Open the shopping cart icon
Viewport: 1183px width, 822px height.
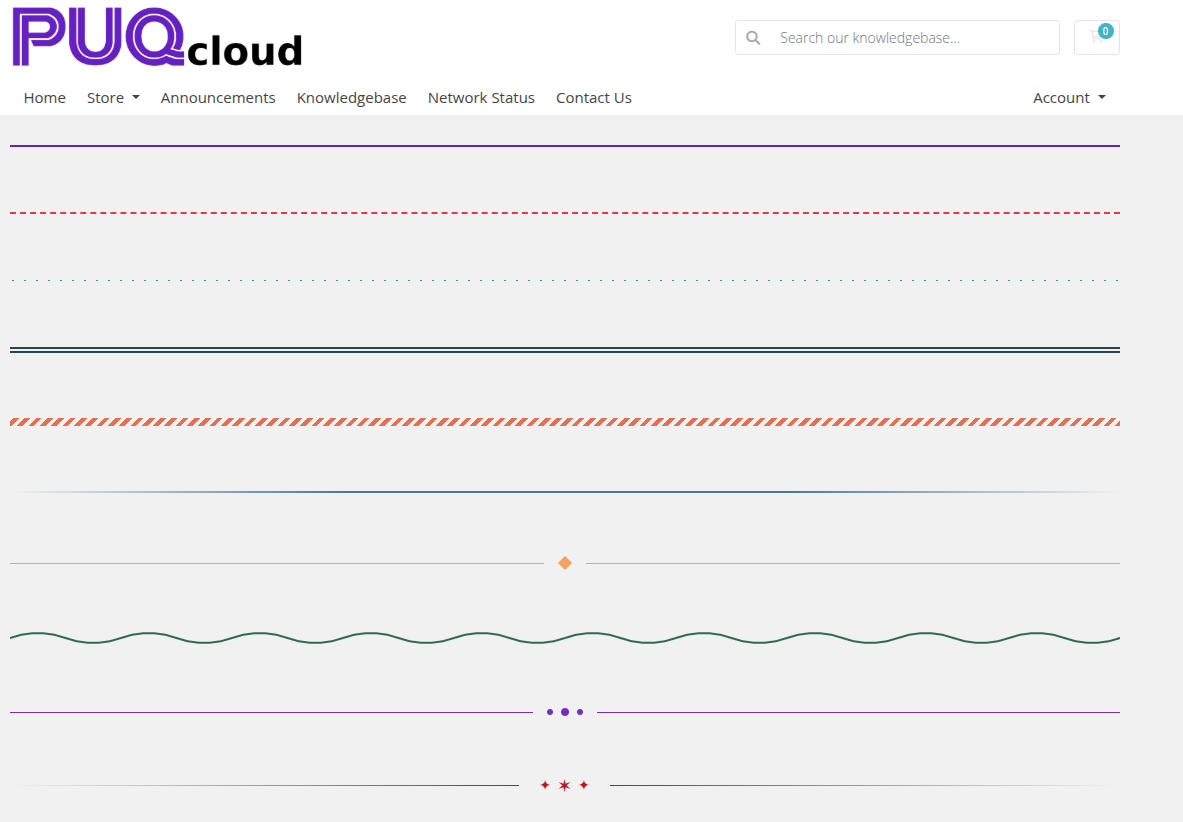coord(1096,38)
